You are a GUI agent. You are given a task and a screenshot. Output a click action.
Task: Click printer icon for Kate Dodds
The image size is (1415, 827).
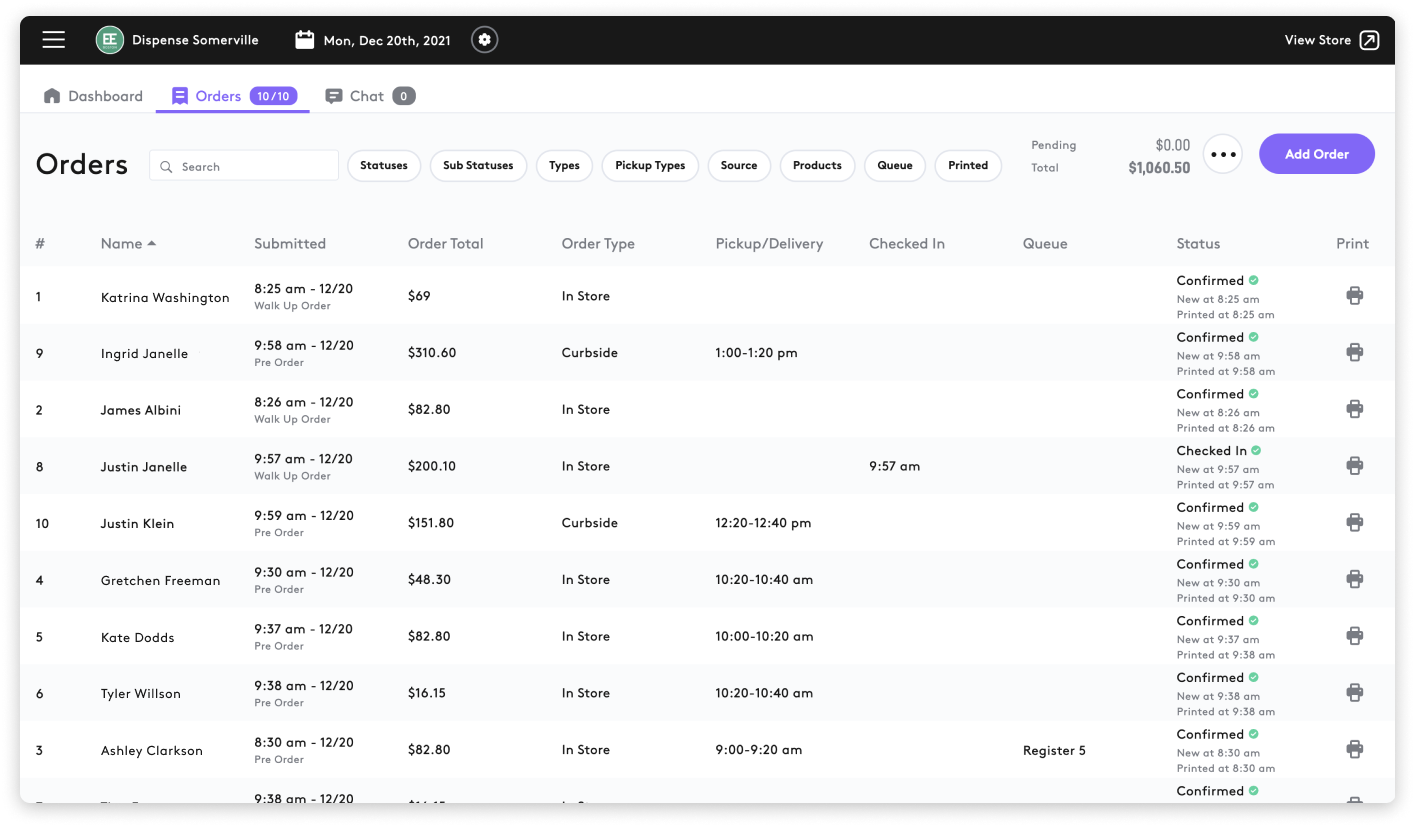[x=1354, y=636]
